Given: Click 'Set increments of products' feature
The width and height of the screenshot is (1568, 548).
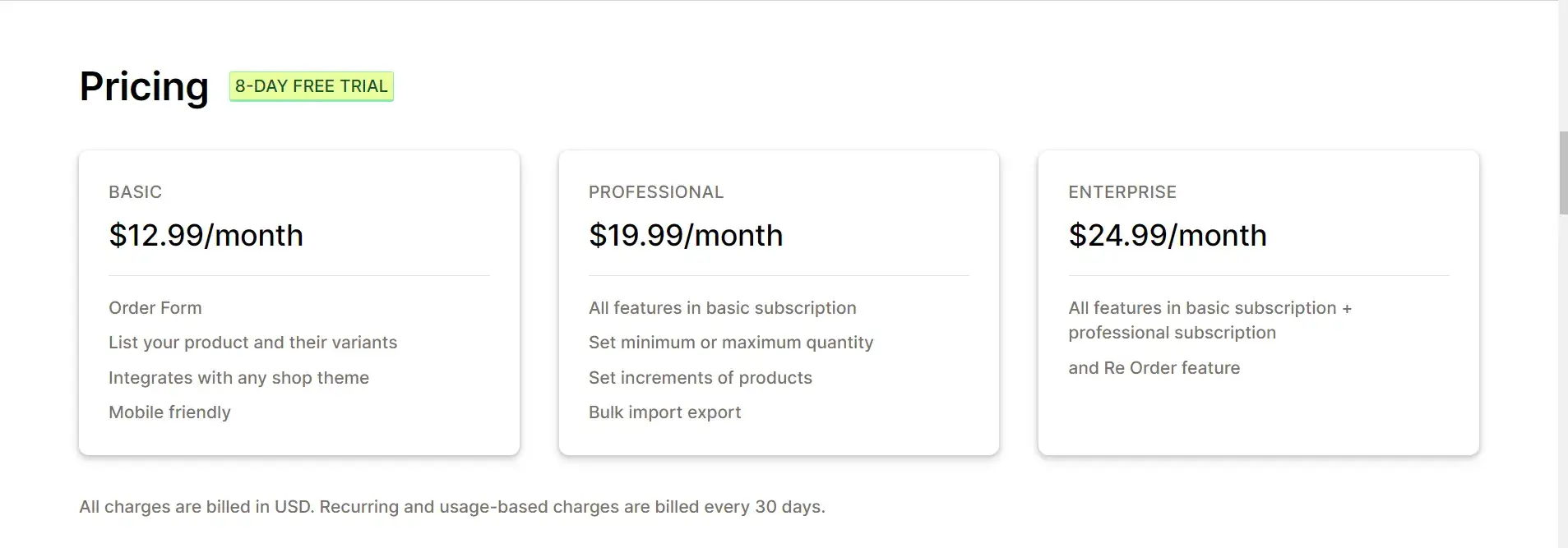Looking at the screenshot, I should tap(700, 378).
